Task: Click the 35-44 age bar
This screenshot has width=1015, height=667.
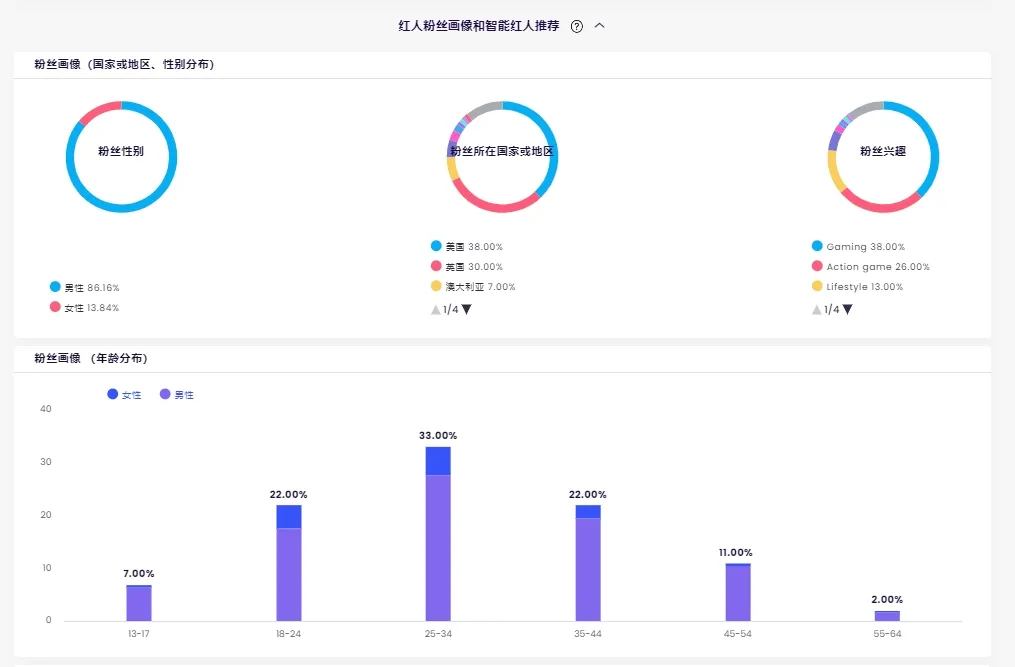Action: 588,563
